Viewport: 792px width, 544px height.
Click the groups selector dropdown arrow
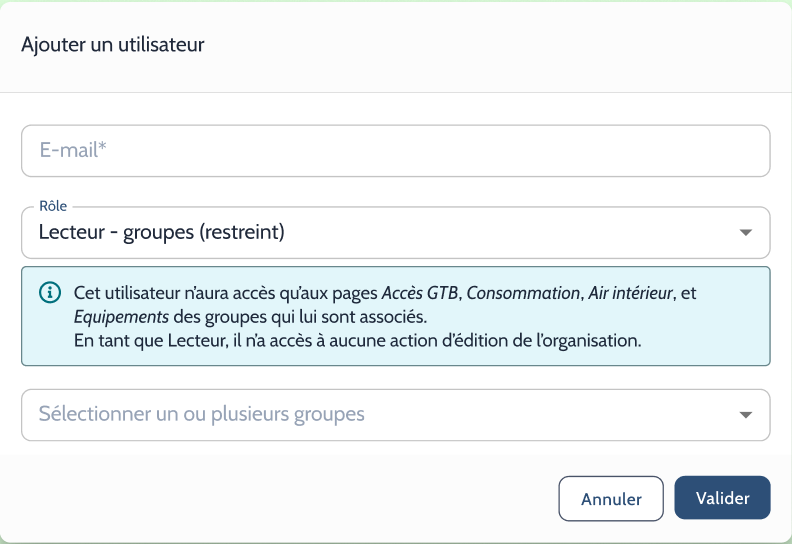click(x=746, y=415)
